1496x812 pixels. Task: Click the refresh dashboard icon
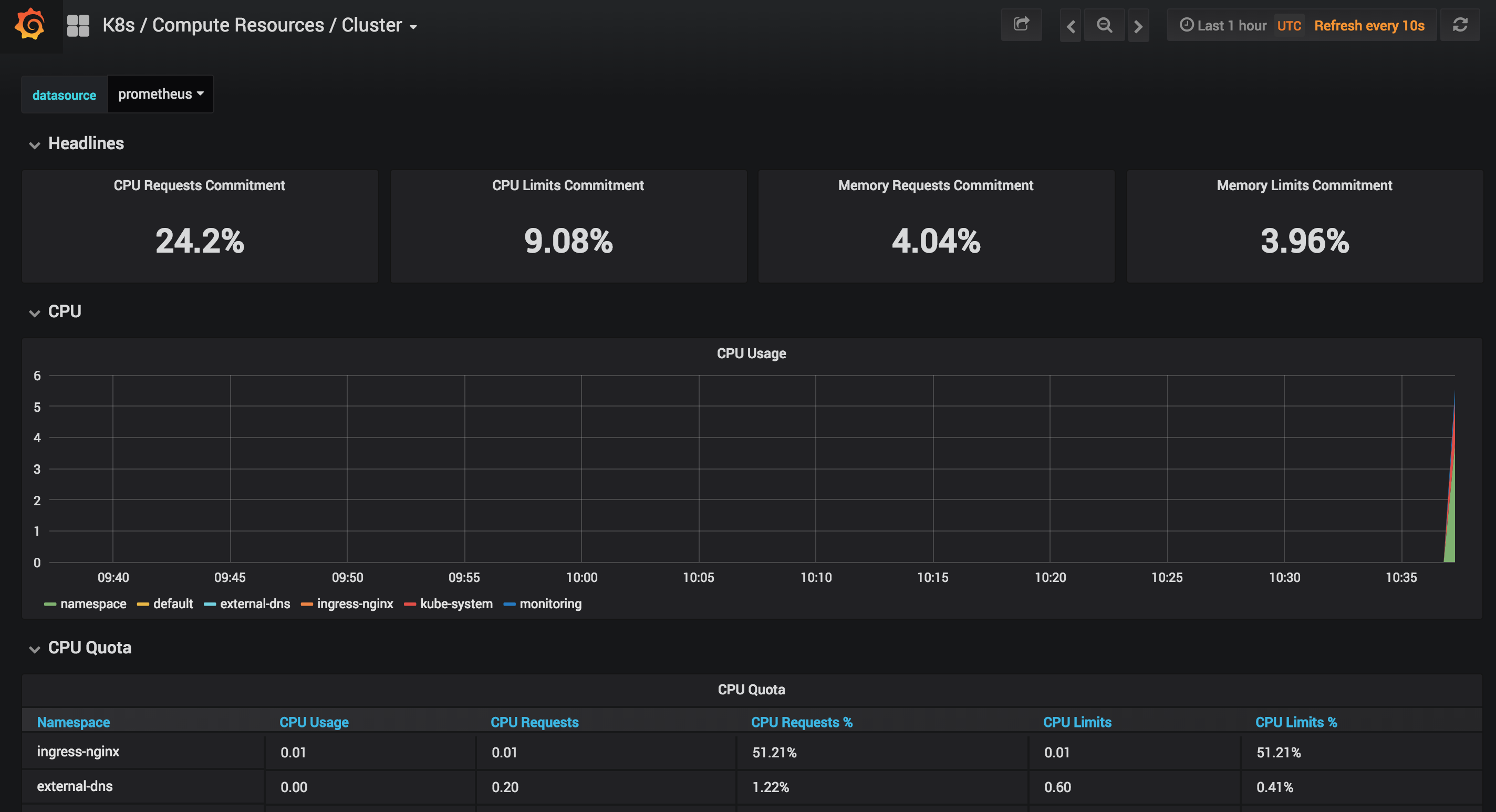[x=1461, y=24]
